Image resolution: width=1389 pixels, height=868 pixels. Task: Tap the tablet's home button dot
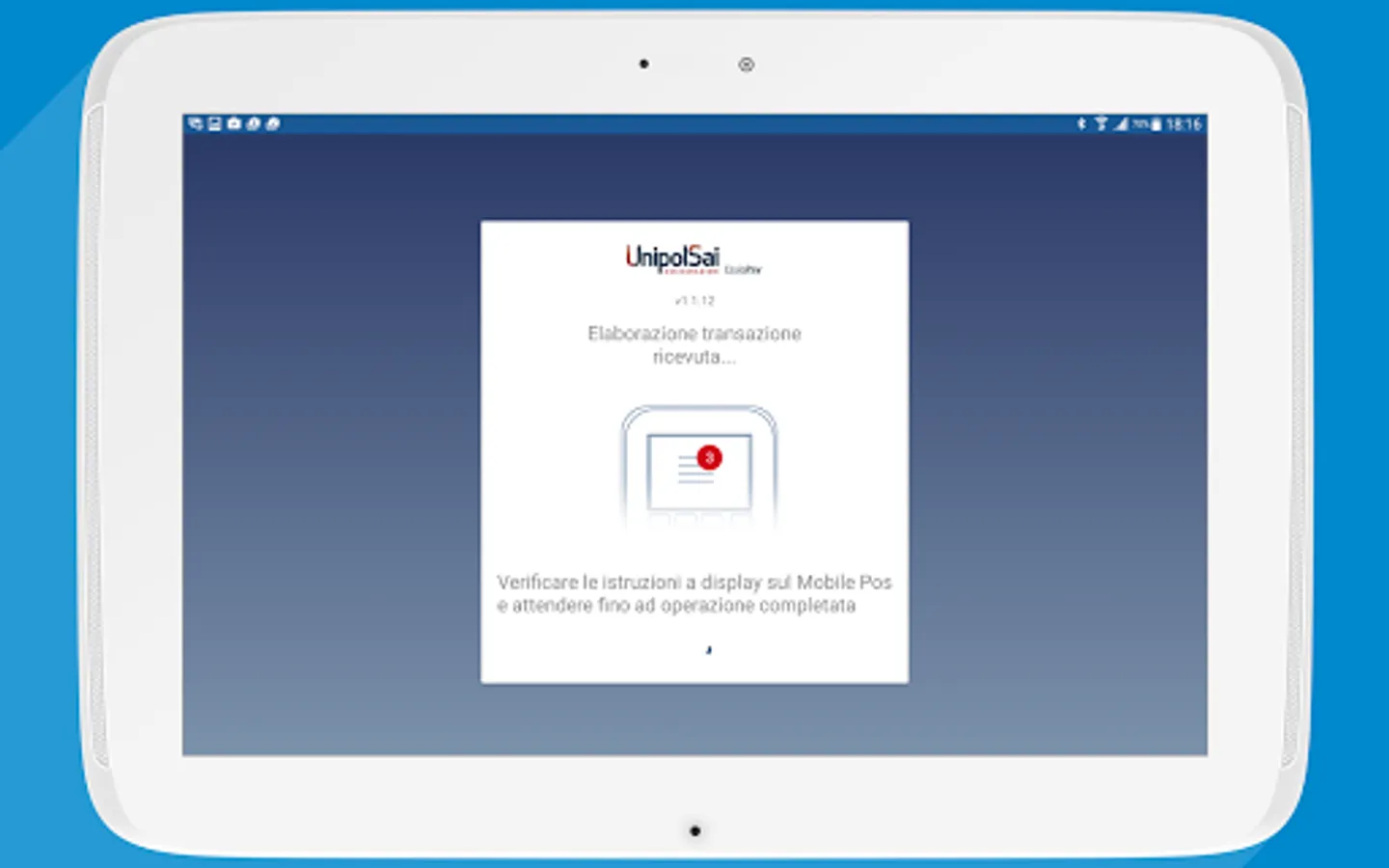coord(694,830)
